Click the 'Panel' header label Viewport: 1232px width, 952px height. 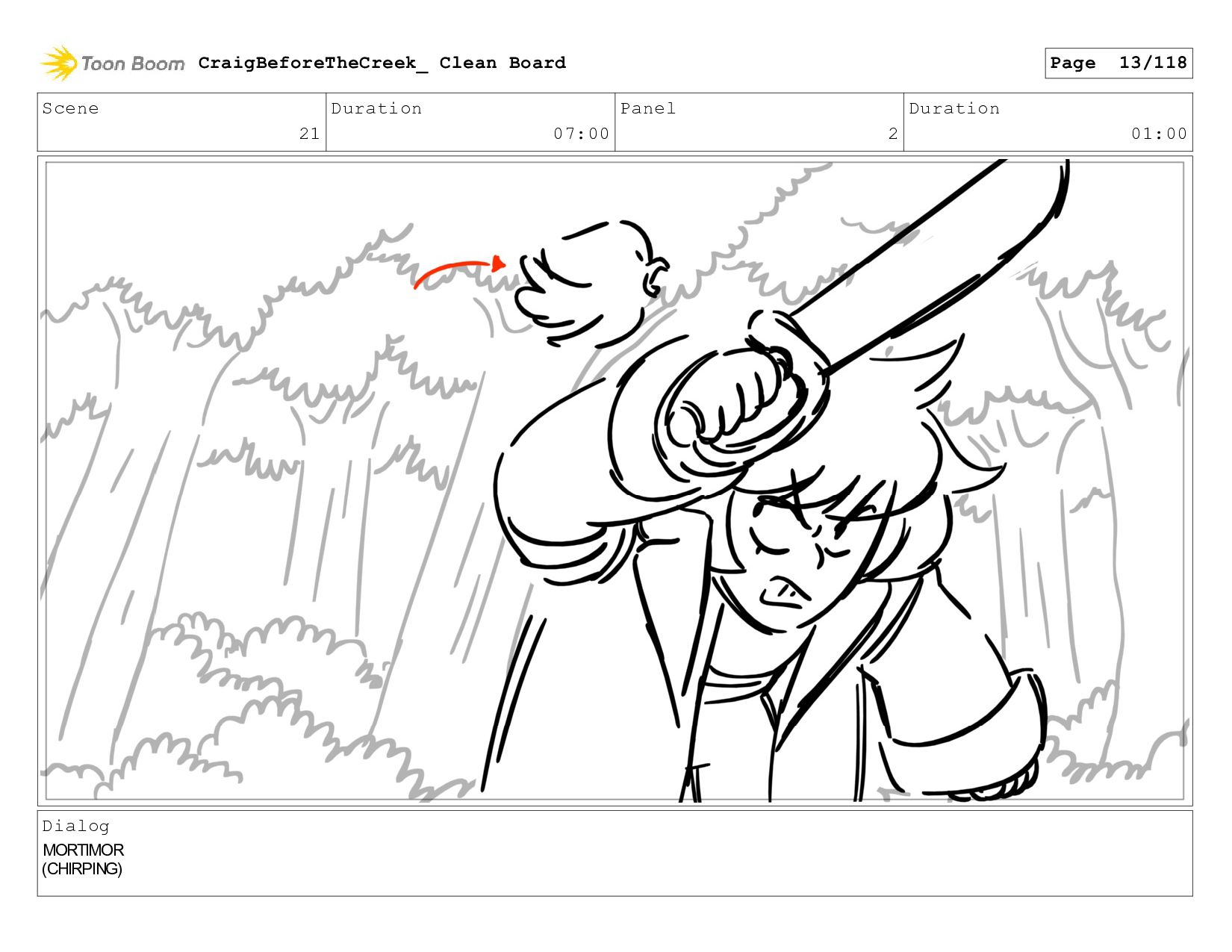coord(647,108)
